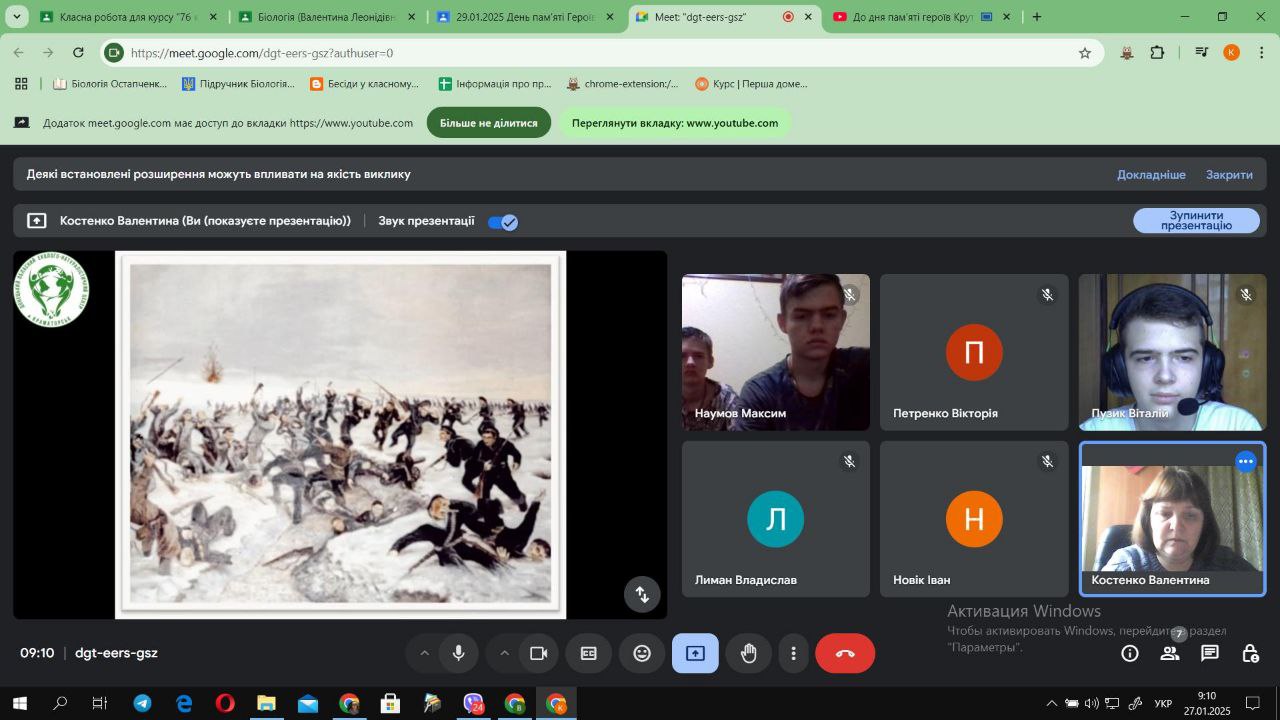The image size is (1280, 720).
Task: Open Chrome tab search dropdown
Action: point(17,17)
